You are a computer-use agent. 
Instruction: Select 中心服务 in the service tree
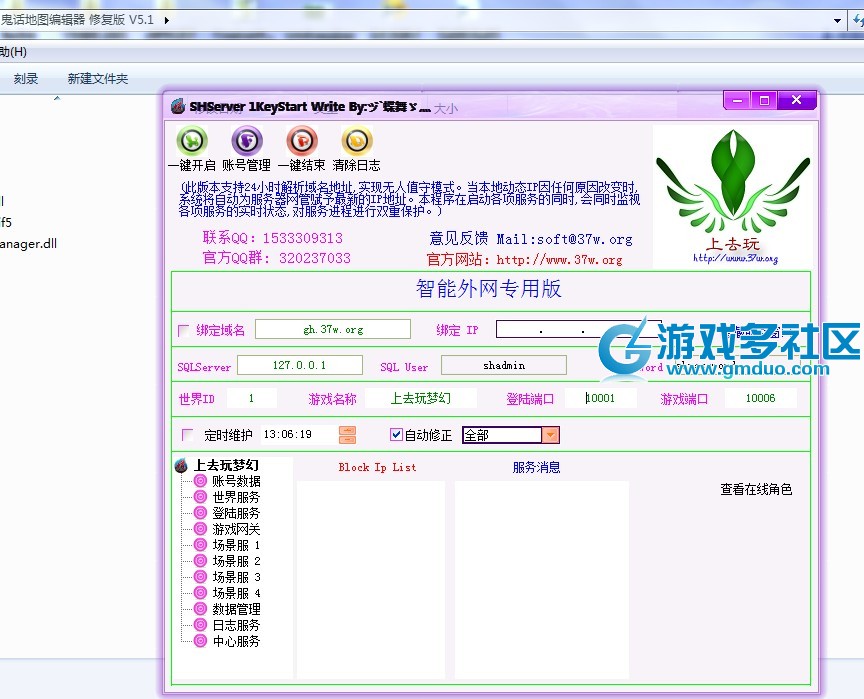[236, 641]
